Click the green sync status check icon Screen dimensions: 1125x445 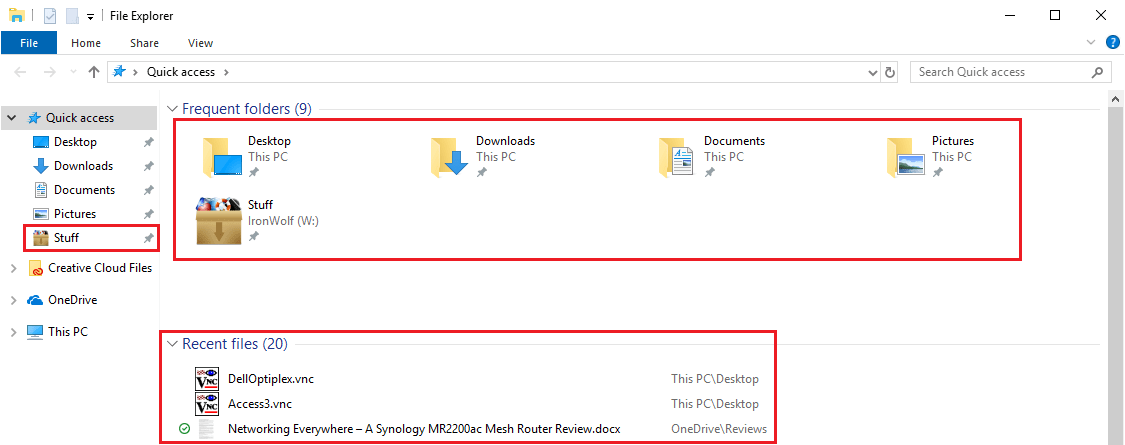coord(184,429)
